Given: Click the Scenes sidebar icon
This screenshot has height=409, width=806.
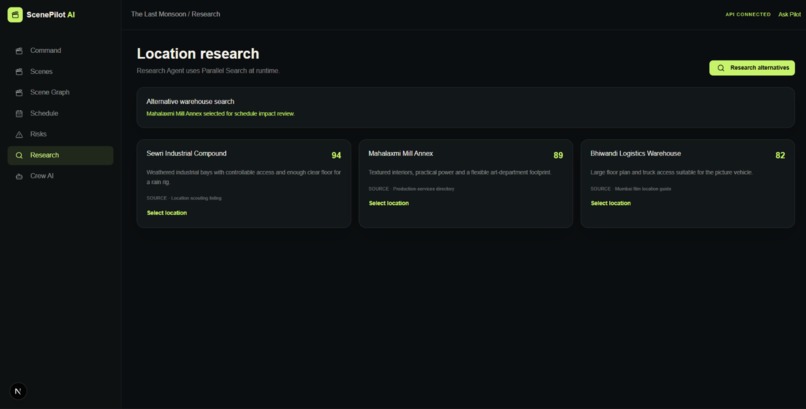Looking at the screenshot, I should [19, 72].
